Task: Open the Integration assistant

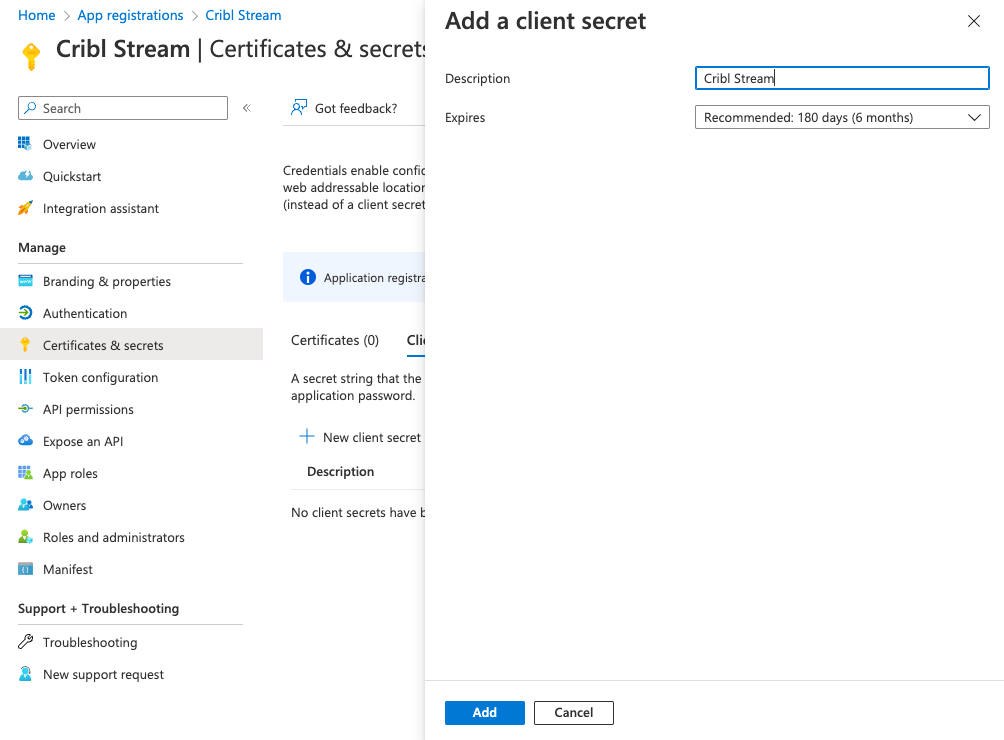Action: (x=100, y=208)
